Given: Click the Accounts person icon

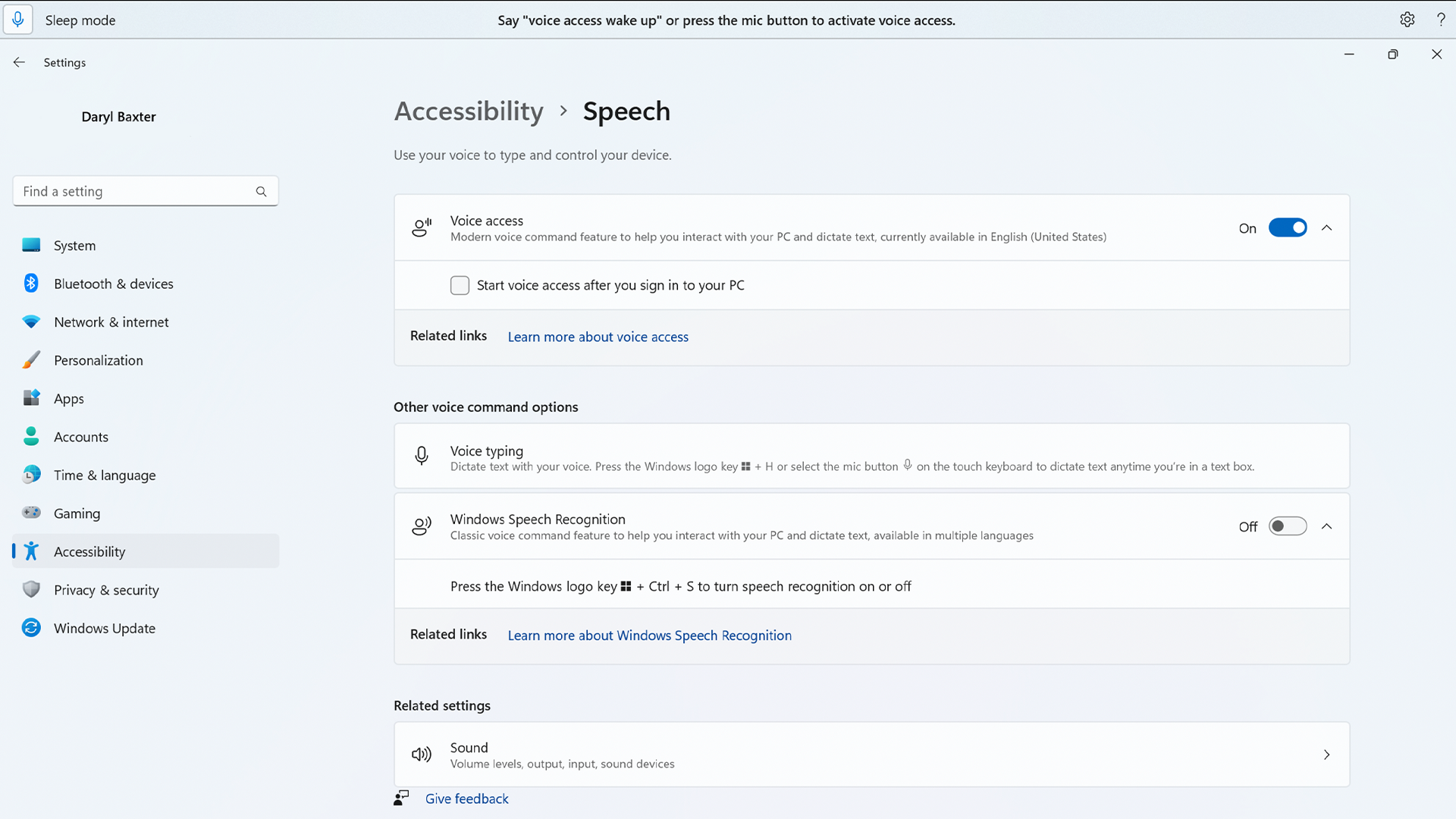Looking at the screenshot, I should pyautogui.click(x=31, y=436).
